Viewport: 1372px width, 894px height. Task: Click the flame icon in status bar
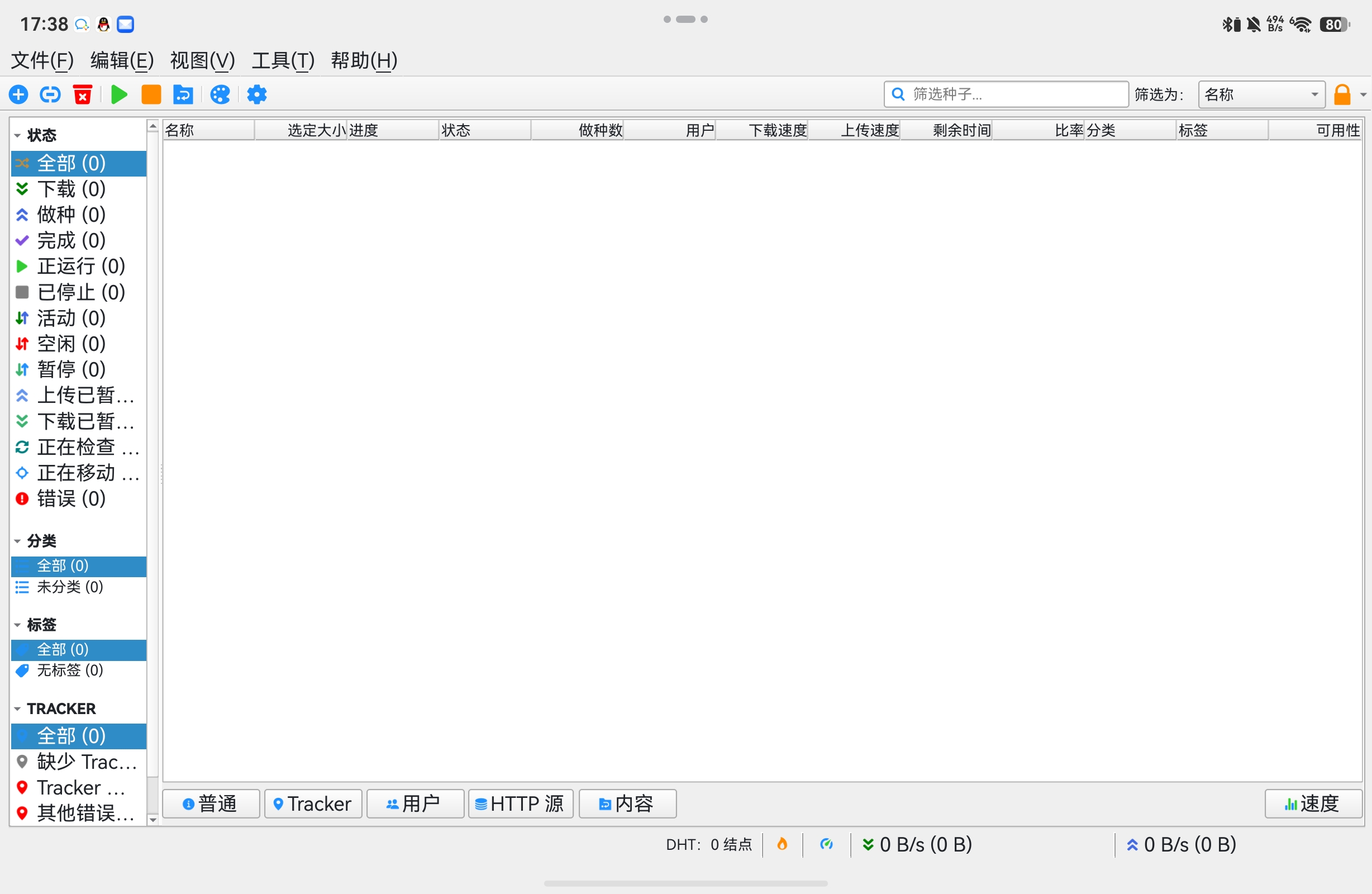[782, 844]
